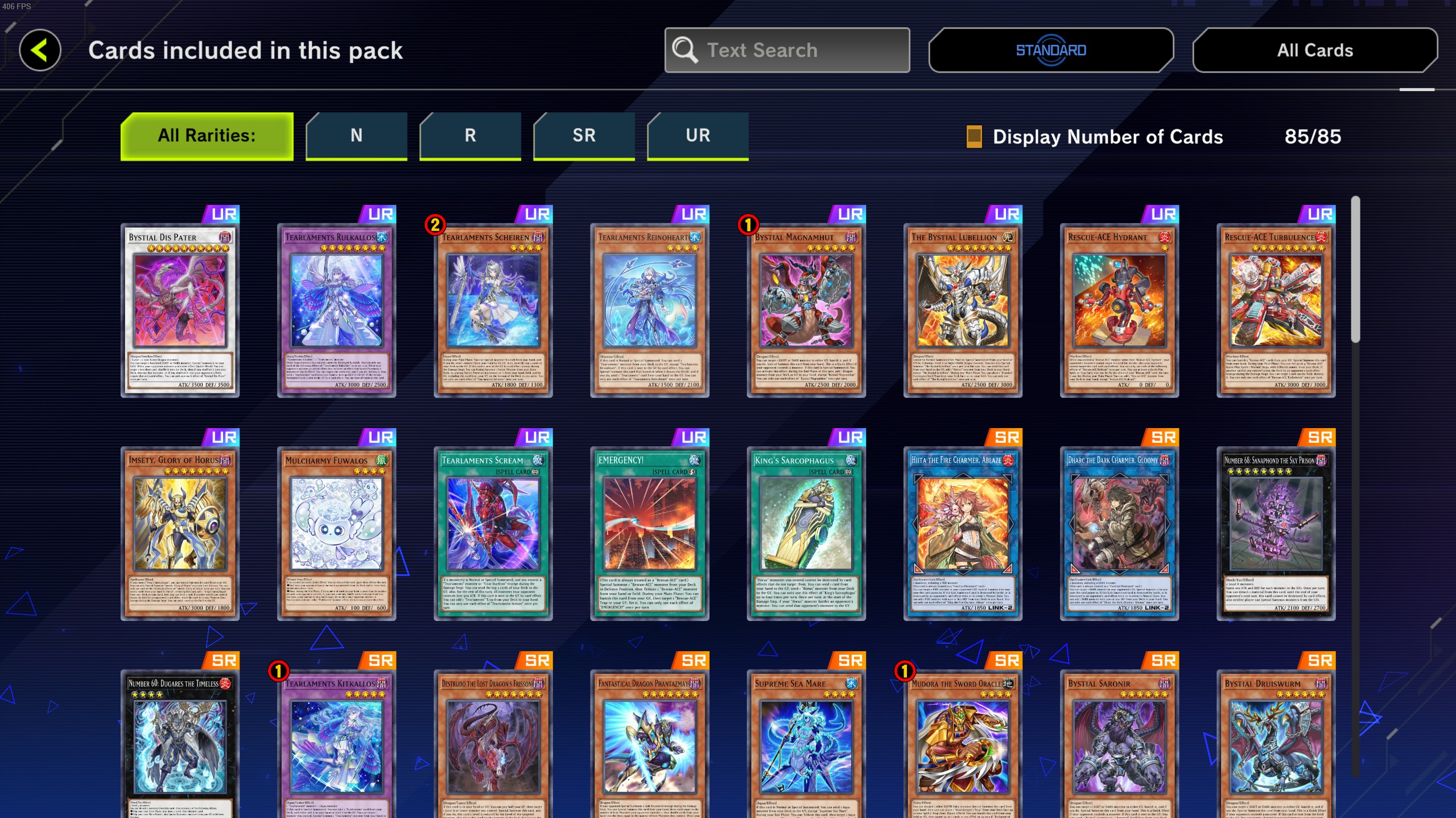This screenshot has height=818, width=1456.
Task: Click the green back arrow icon
Action: coord(40,50)
